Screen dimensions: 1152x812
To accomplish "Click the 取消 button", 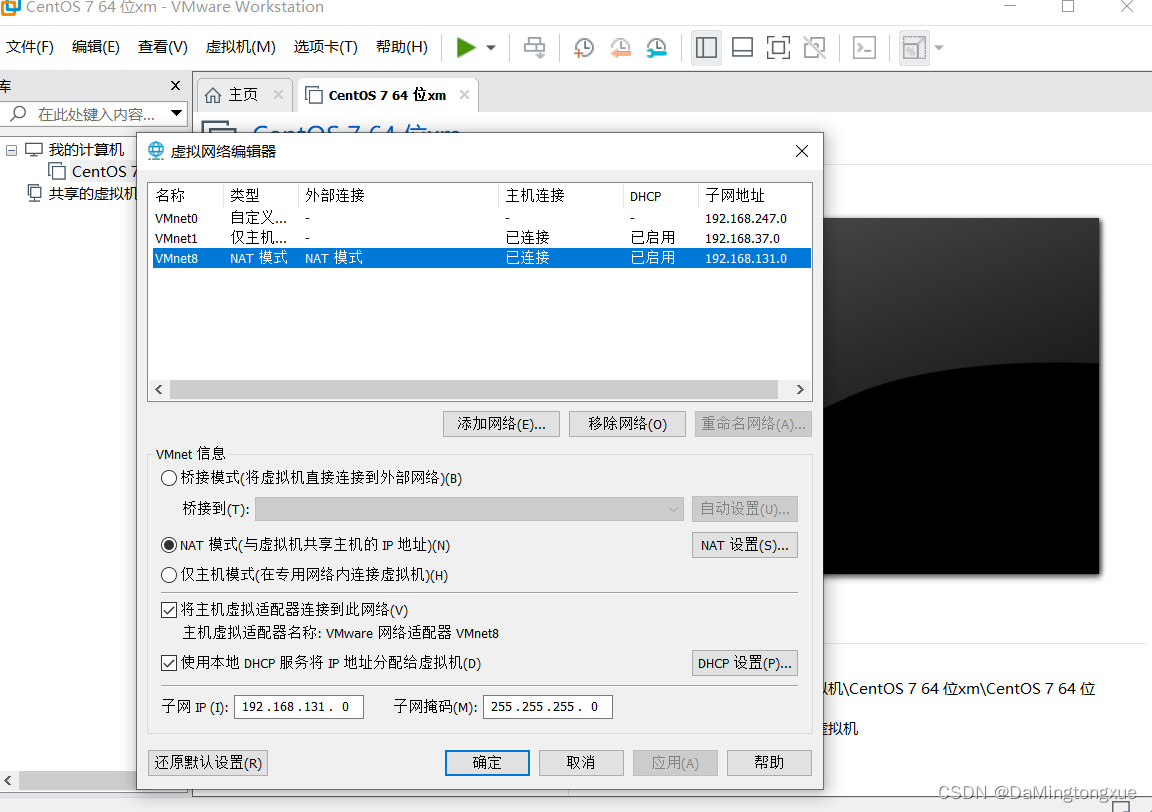I will (581, 763).
